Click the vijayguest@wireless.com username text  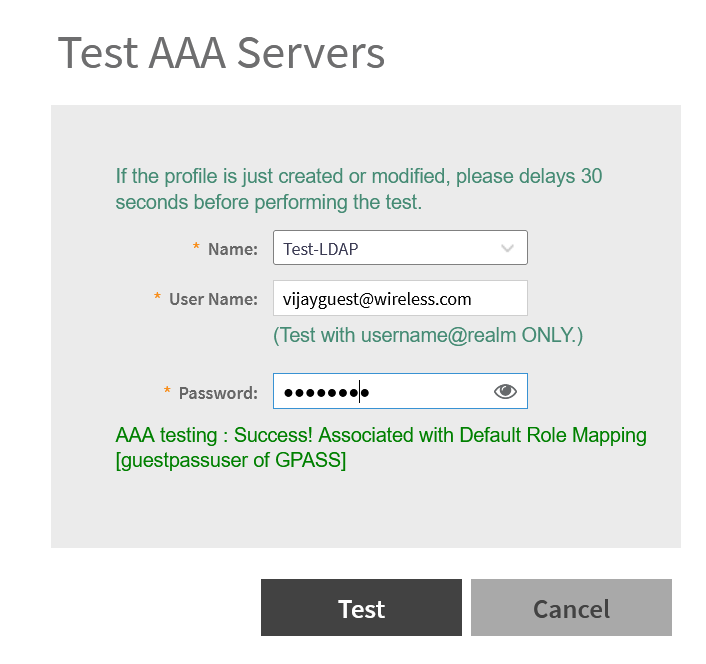coord(377,298)
